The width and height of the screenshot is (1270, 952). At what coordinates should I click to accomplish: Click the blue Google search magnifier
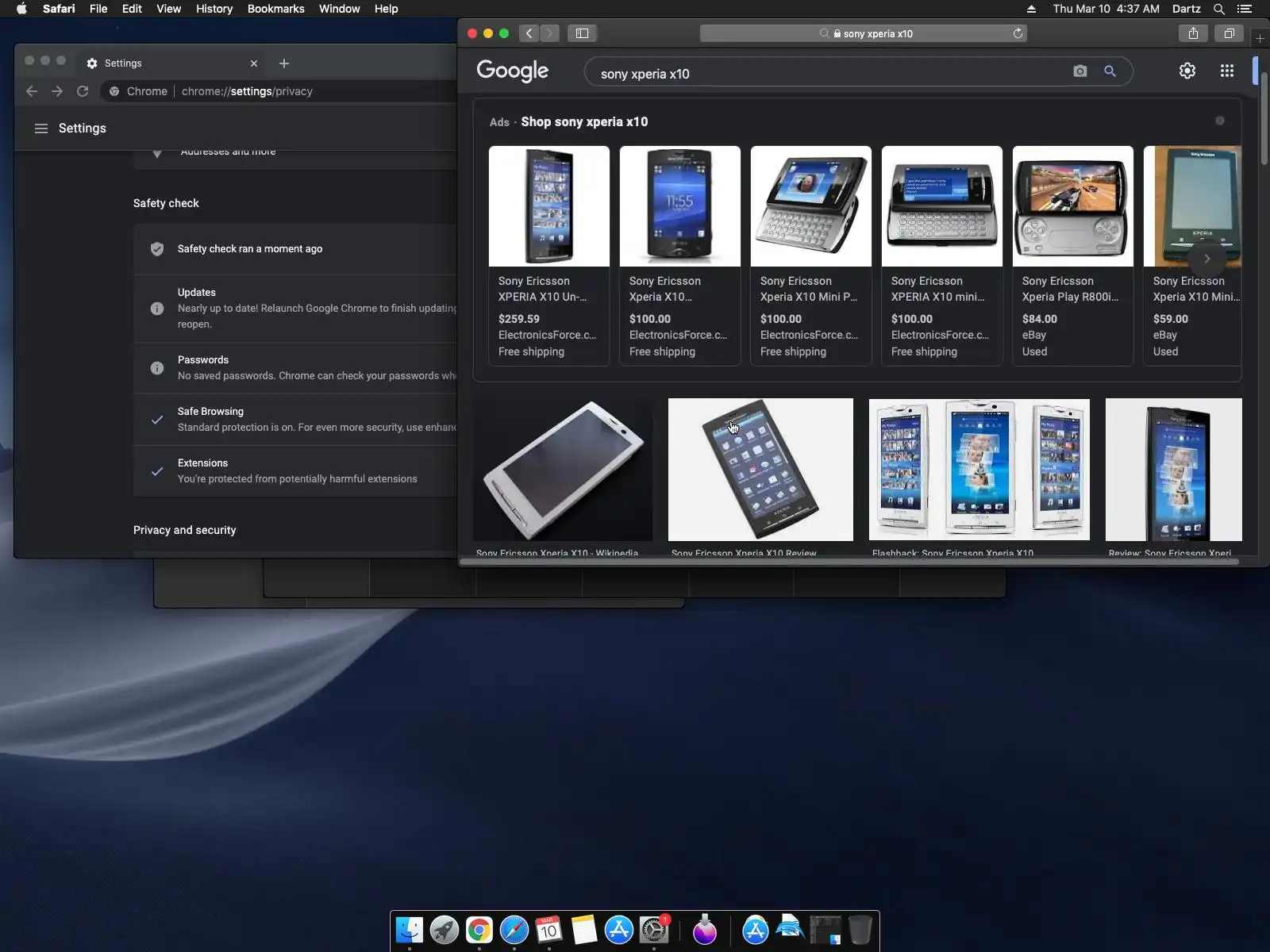pos(1110,71)
